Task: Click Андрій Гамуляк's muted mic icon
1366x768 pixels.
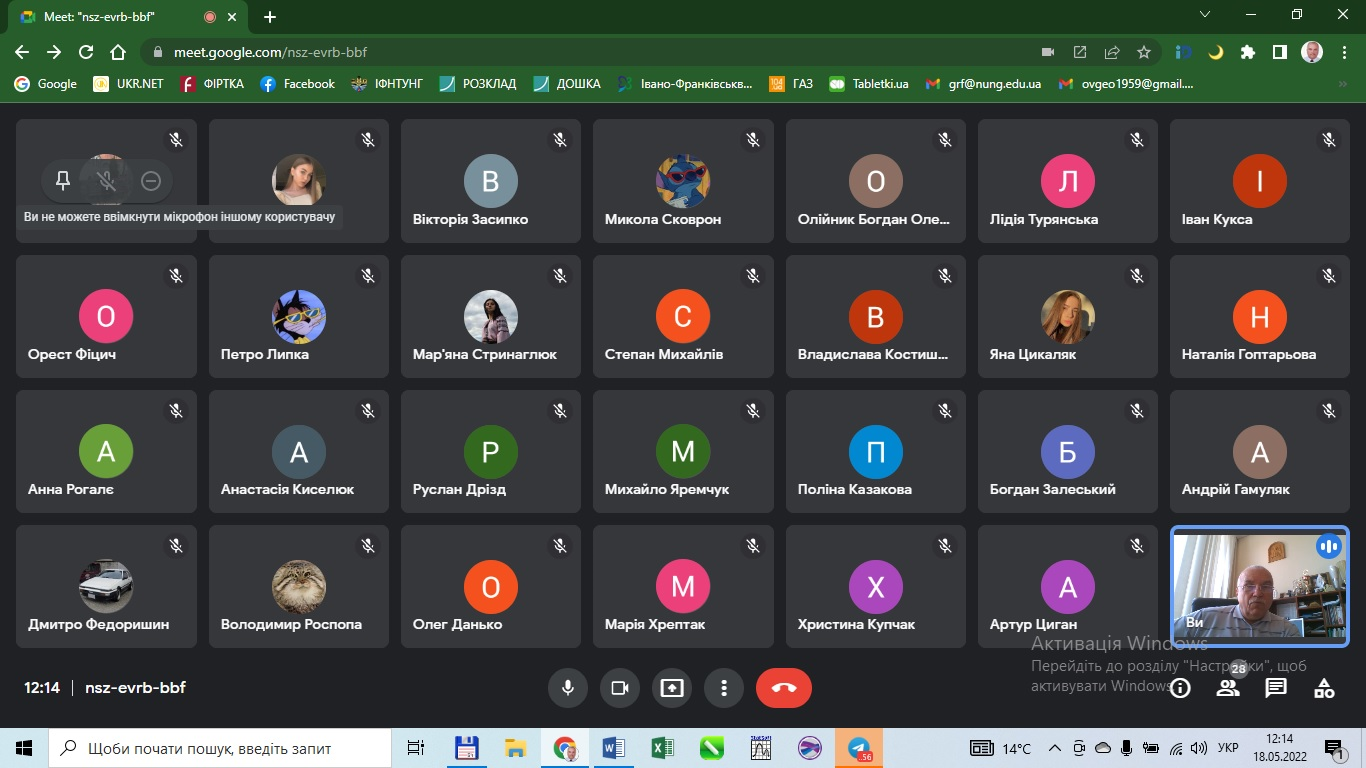Action: (x=1329, y=410)
